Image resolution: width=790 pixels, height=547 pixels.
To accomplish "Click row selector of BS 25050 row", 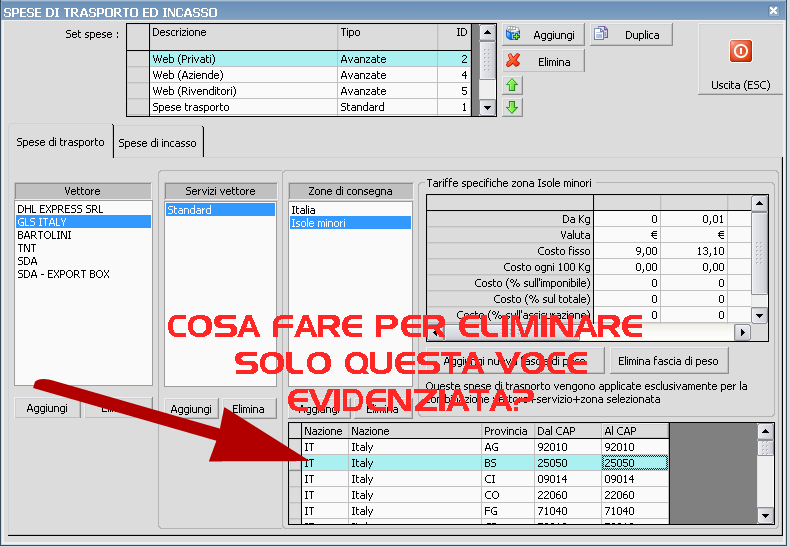I will [295, 463].
